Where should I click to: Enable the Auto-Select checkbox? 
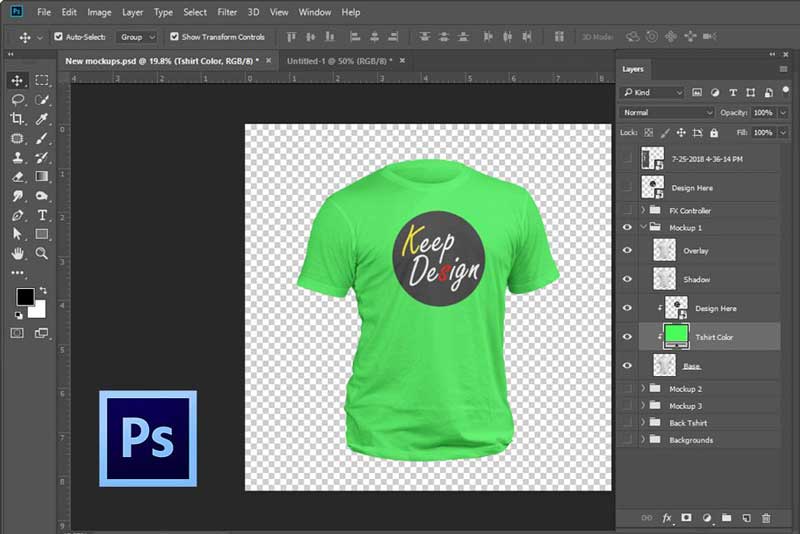coord(58,37)
